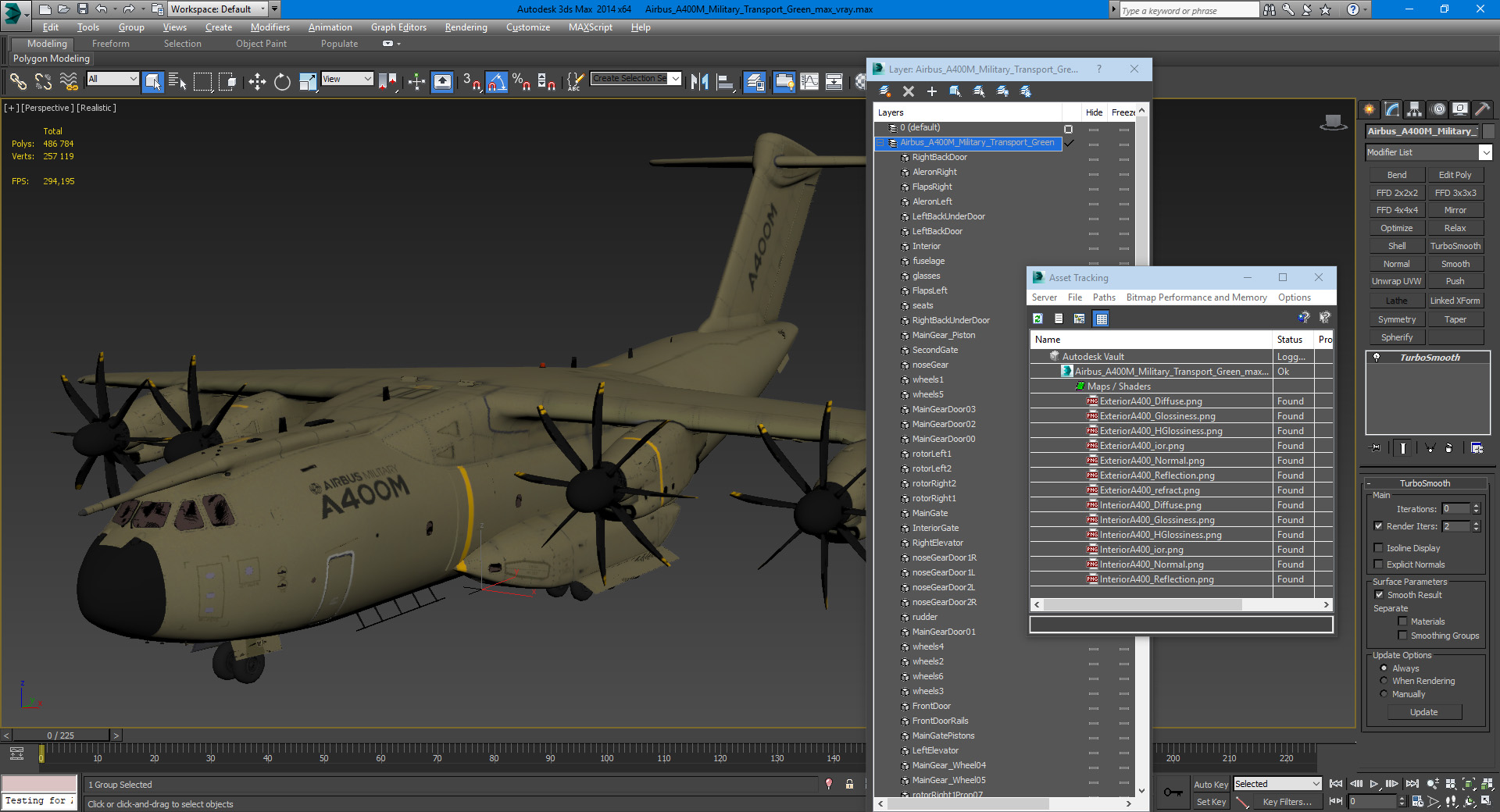Select the Always update option
Screen dimensions: 1500x812
[1384, 668]
